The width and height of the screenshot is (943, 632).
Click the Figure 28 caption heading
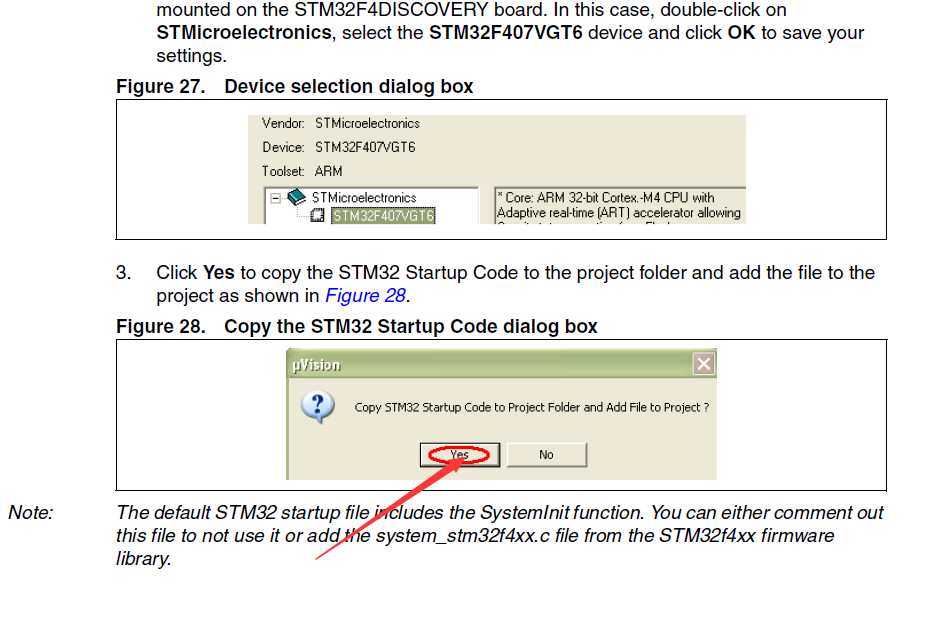click(x=357, y=327)
